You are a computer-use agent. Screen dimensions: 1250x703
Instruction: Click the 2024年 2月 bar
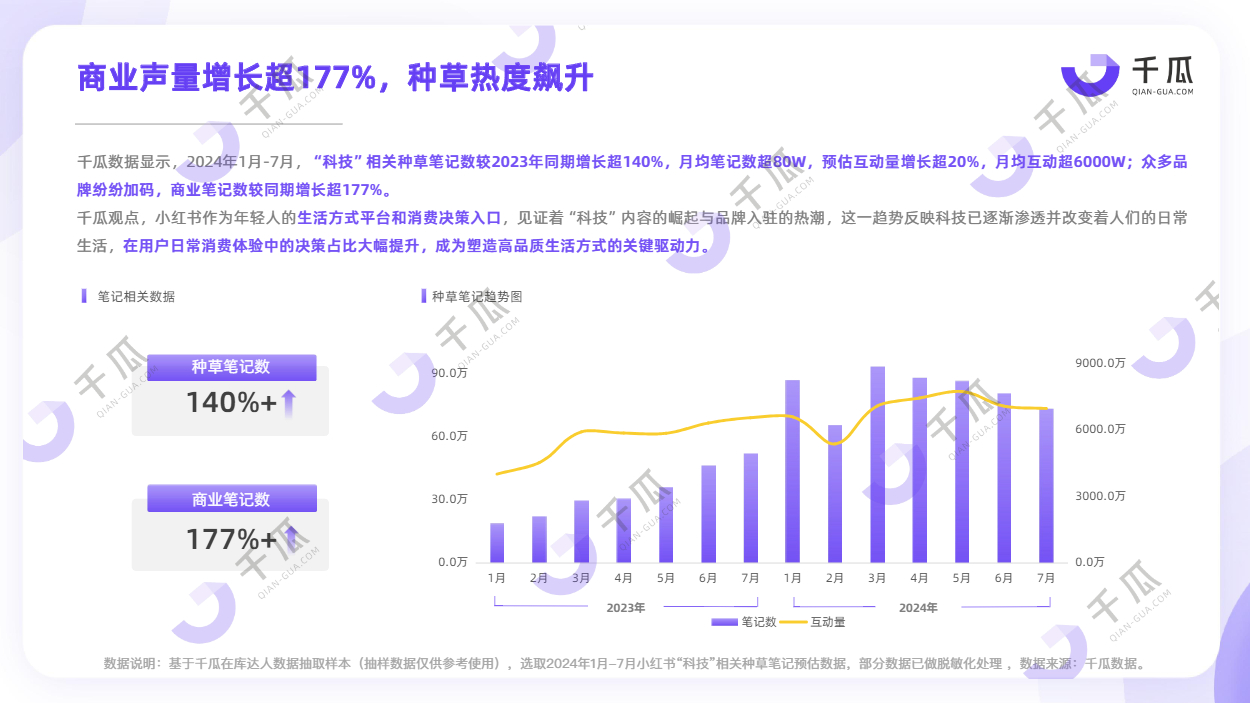pyautogui.click(x=835, y=494)
